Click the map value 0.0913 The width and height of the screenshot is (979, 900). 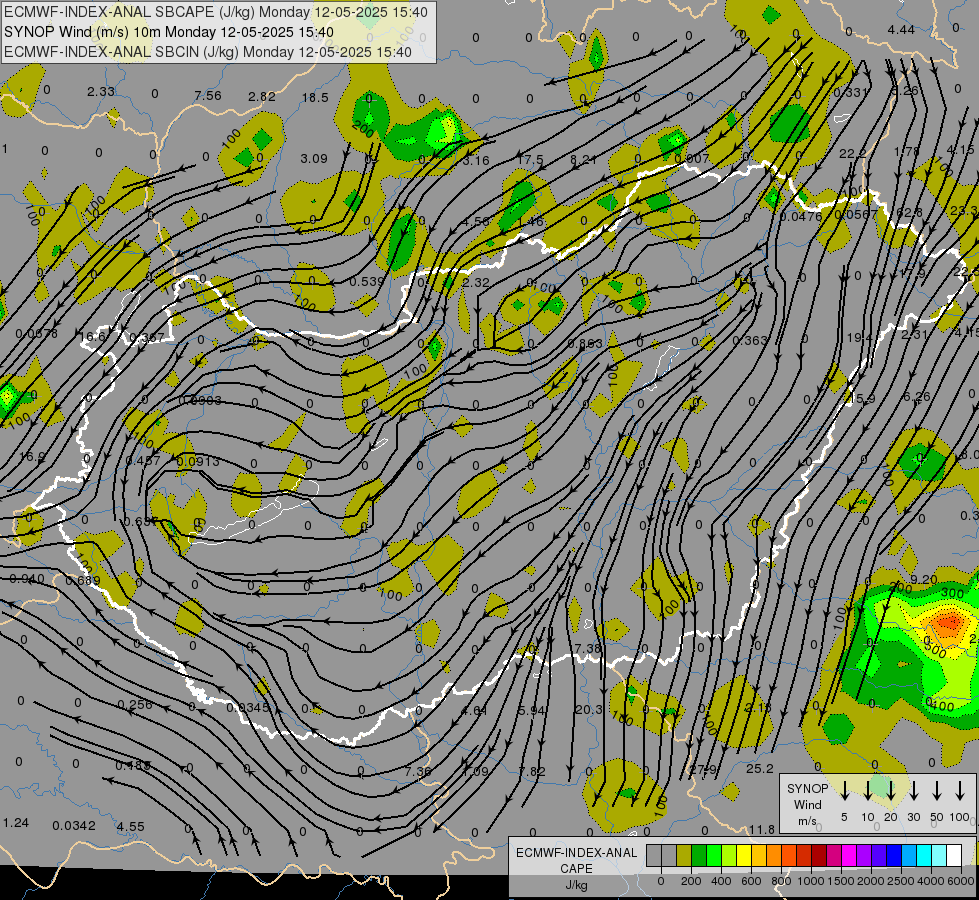tap(198, 462)
